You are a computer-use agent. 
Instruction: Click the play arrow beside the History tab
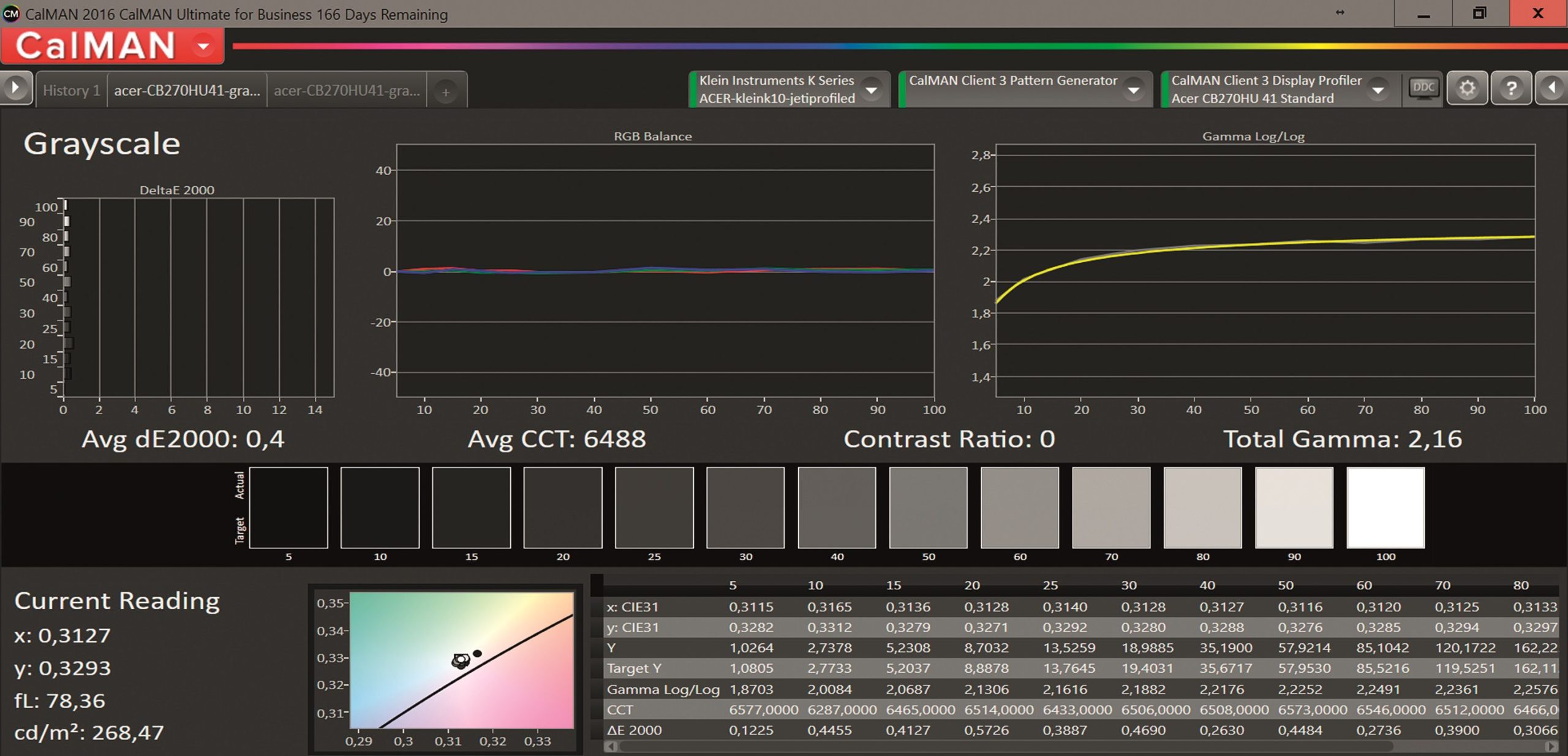pos(15,89)
